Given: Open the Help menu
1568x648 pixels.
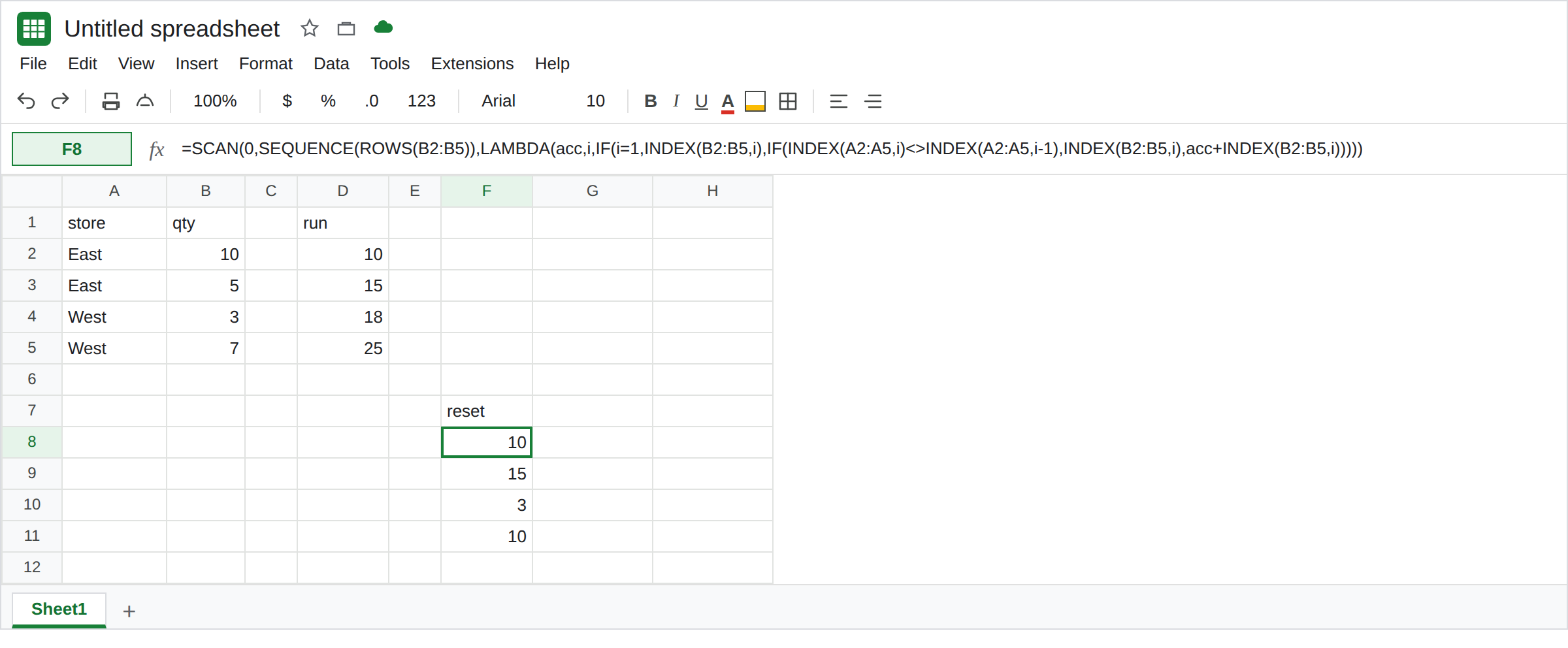Looking at the screenshot, I should pyautogui.click(x=552, y=63).
